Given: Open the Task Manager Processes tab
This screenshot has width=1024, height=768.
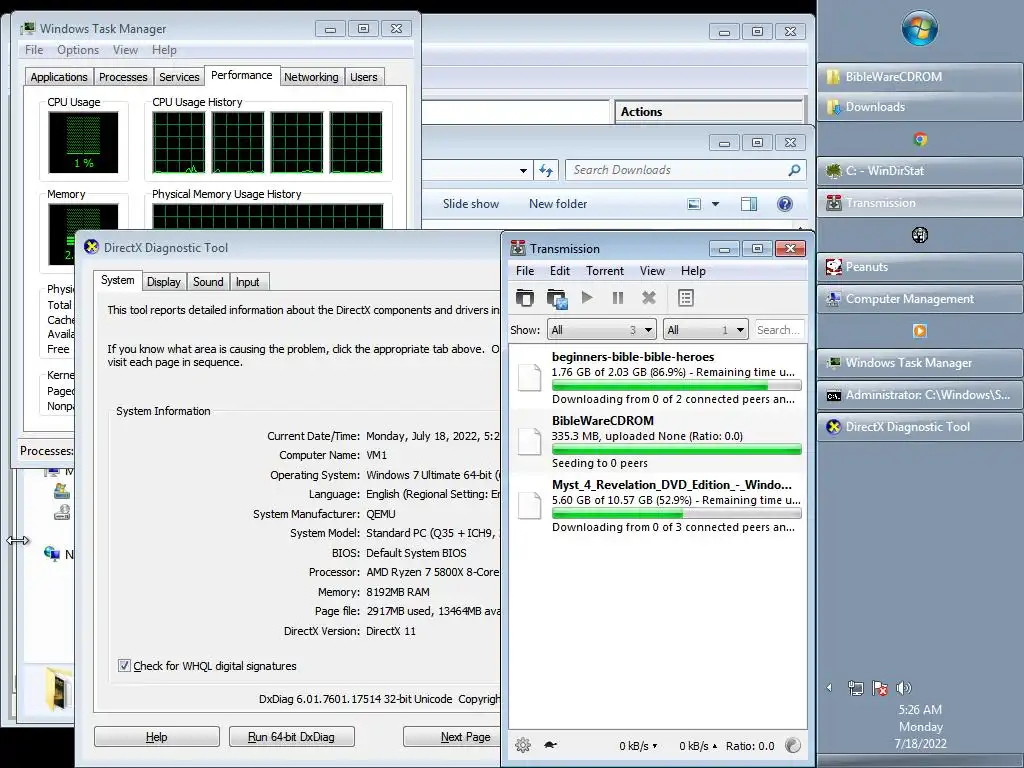Looking at the screenshot, I should tap(123, 76).
